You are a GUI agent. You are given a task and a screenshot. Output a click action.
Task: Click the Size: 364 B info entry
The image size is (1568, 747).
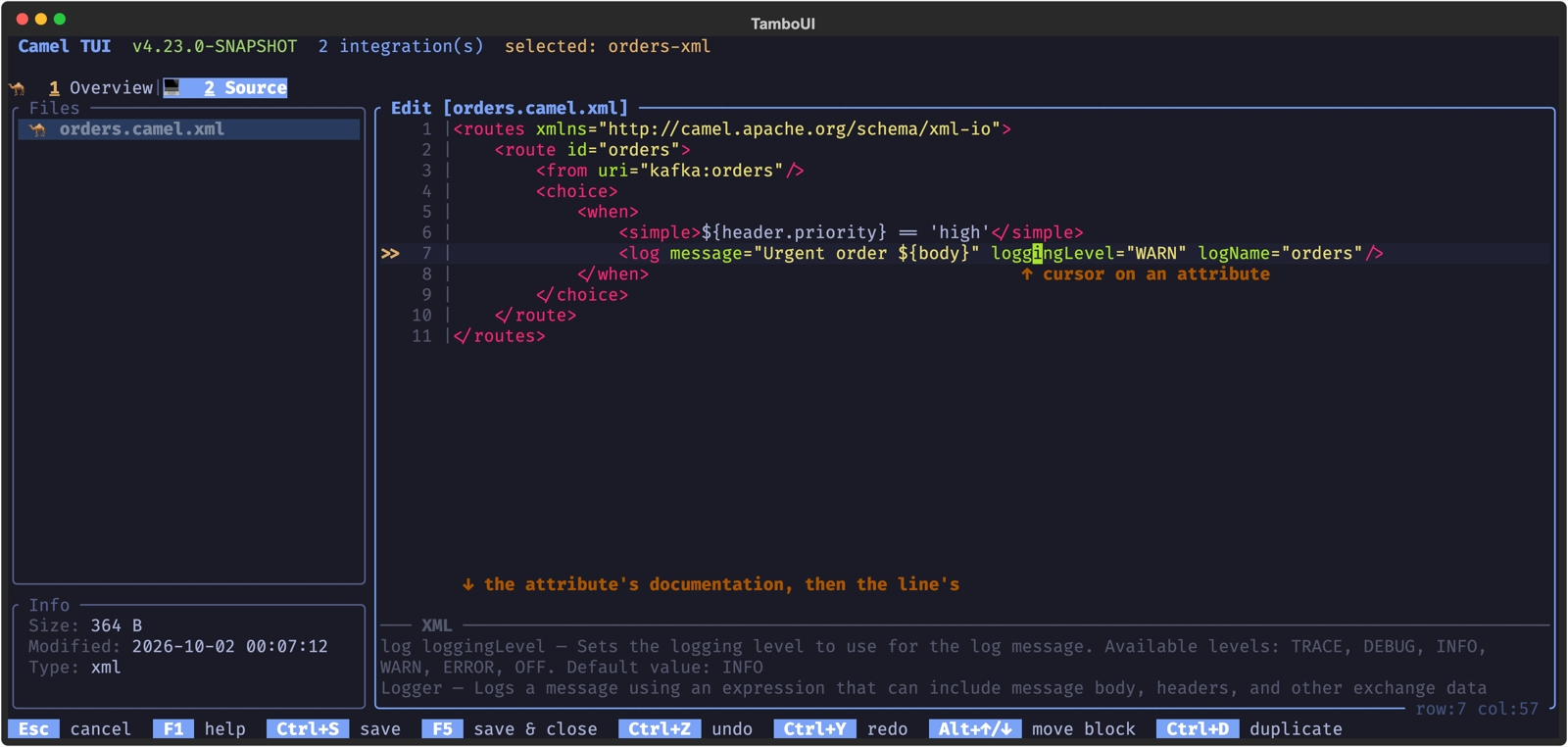[85, 625]
